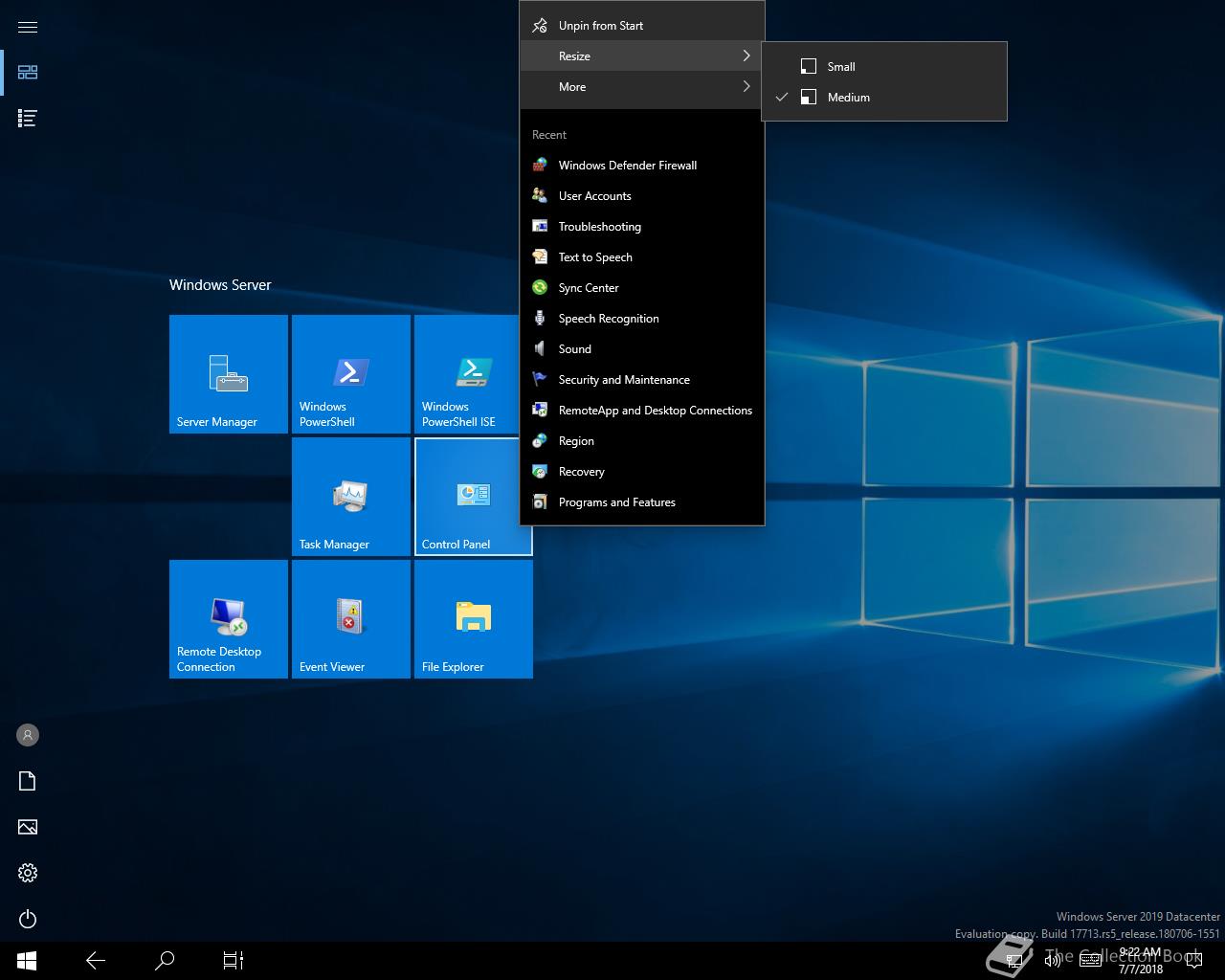Open the Task Manager tile
The height and width of the screenshot is (980, 1225).
click(351, 497)
